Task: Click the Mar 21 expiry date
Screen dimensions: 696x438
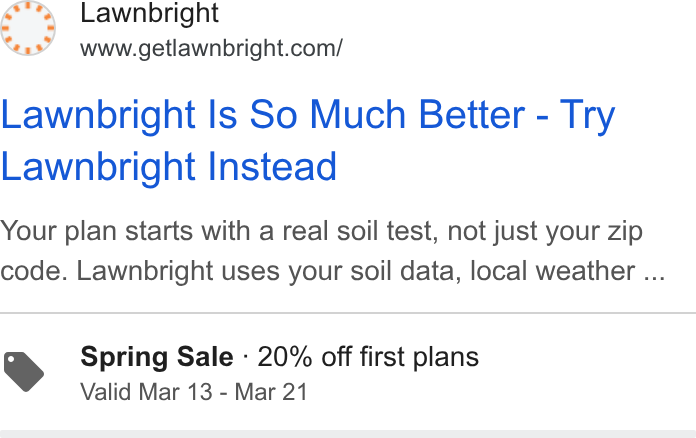Action: 271,392
